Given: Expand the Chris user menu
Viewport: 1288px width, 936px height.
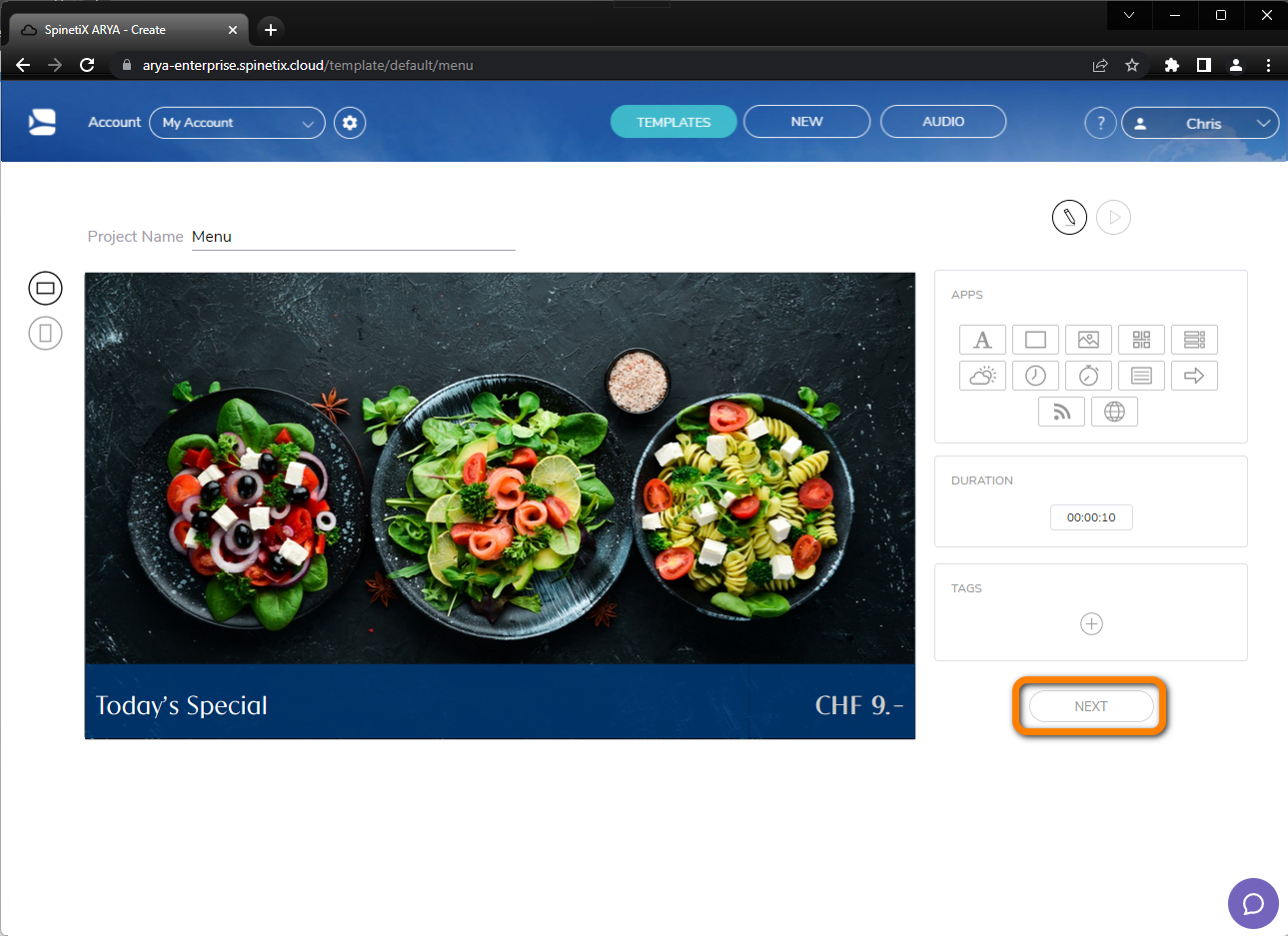Looking at the screenshot, I should coord(1200,123).
